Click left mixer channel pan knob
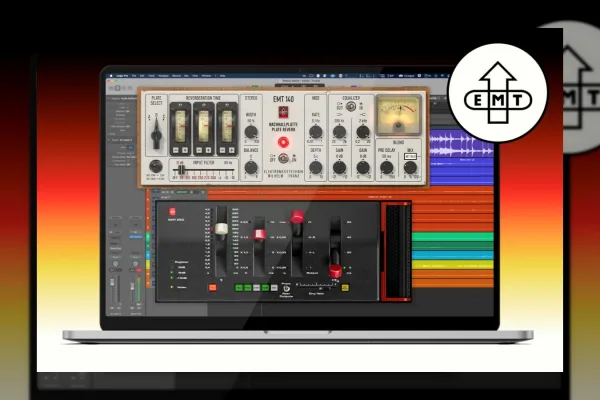The height and width of the screenshot is (400, 600). click(x=115, y=264)
